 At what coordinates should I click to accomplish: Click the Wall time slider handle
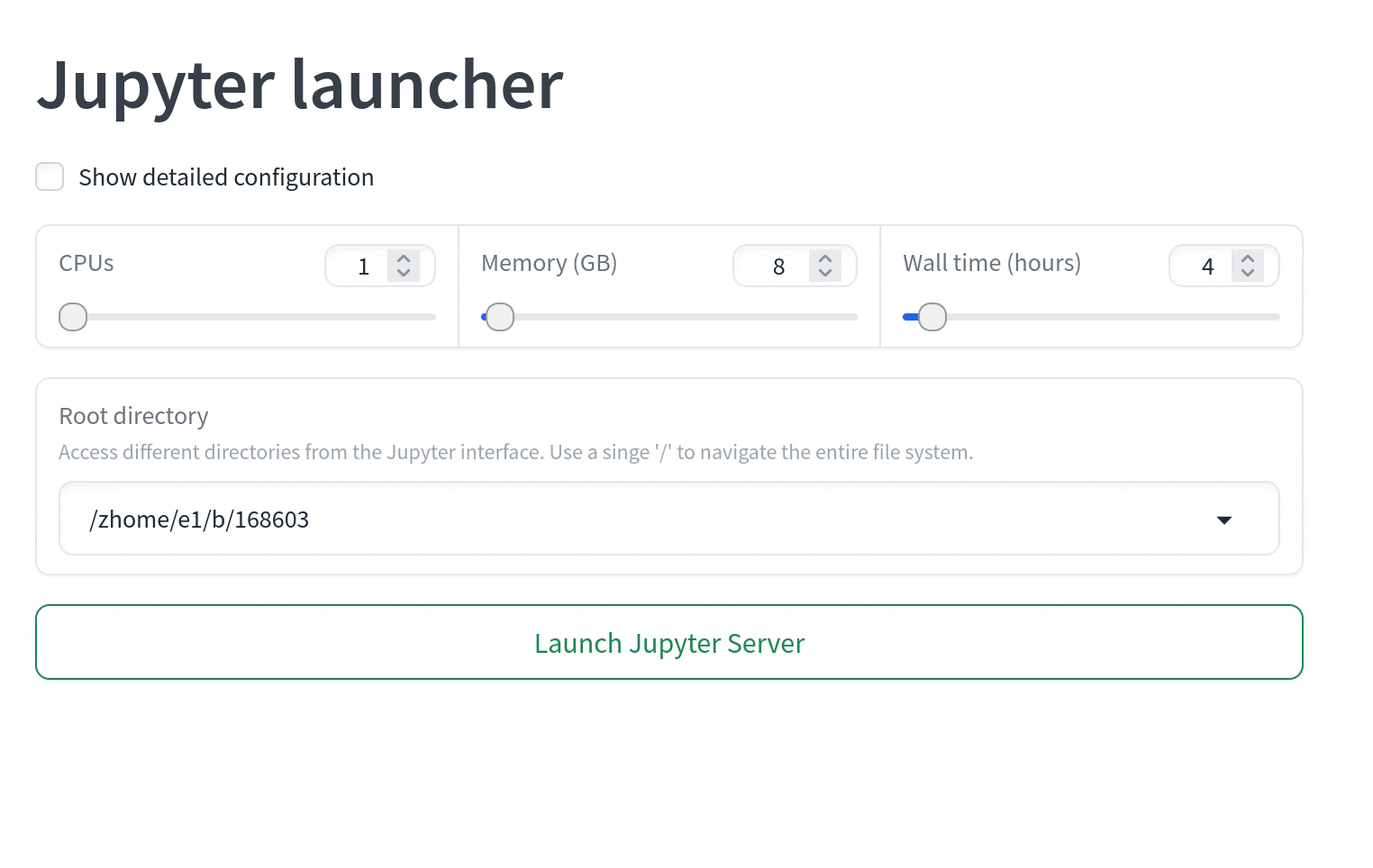click(932, 317)
